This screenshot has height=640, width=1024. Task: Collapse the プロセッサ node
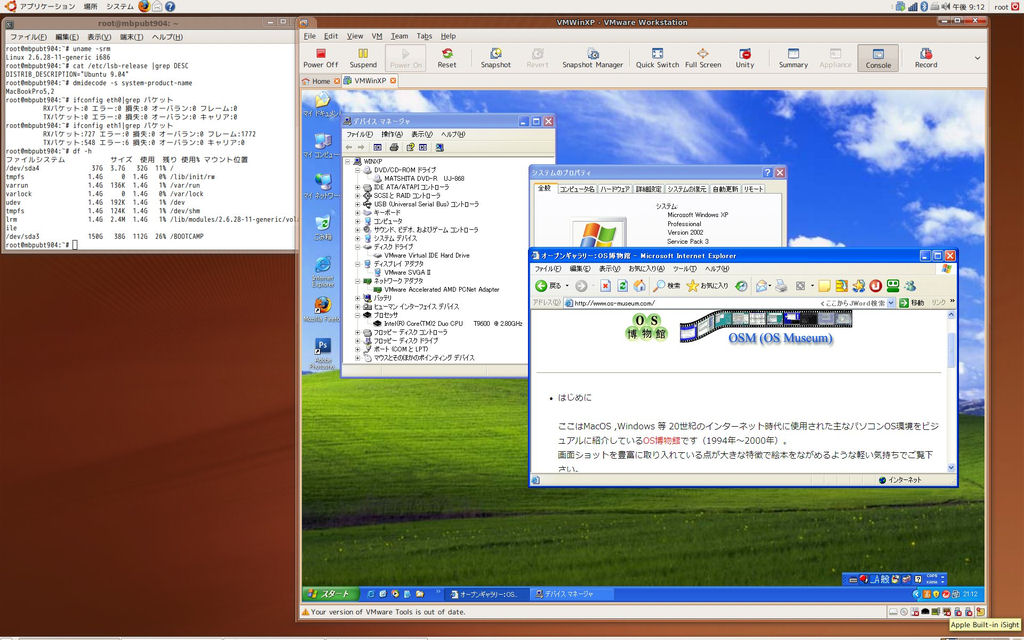click(357, 315)
